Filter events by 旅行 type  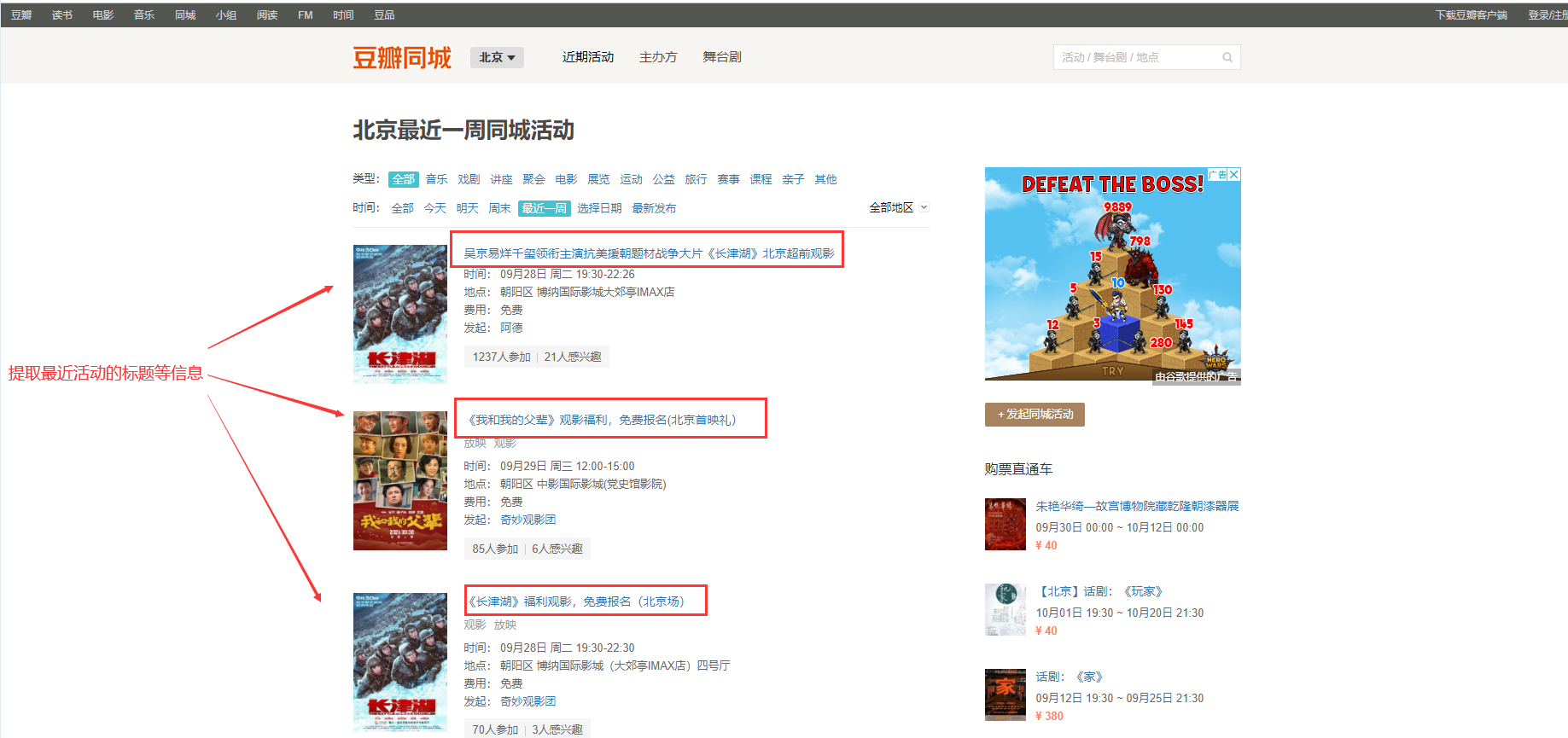(697, 179)
